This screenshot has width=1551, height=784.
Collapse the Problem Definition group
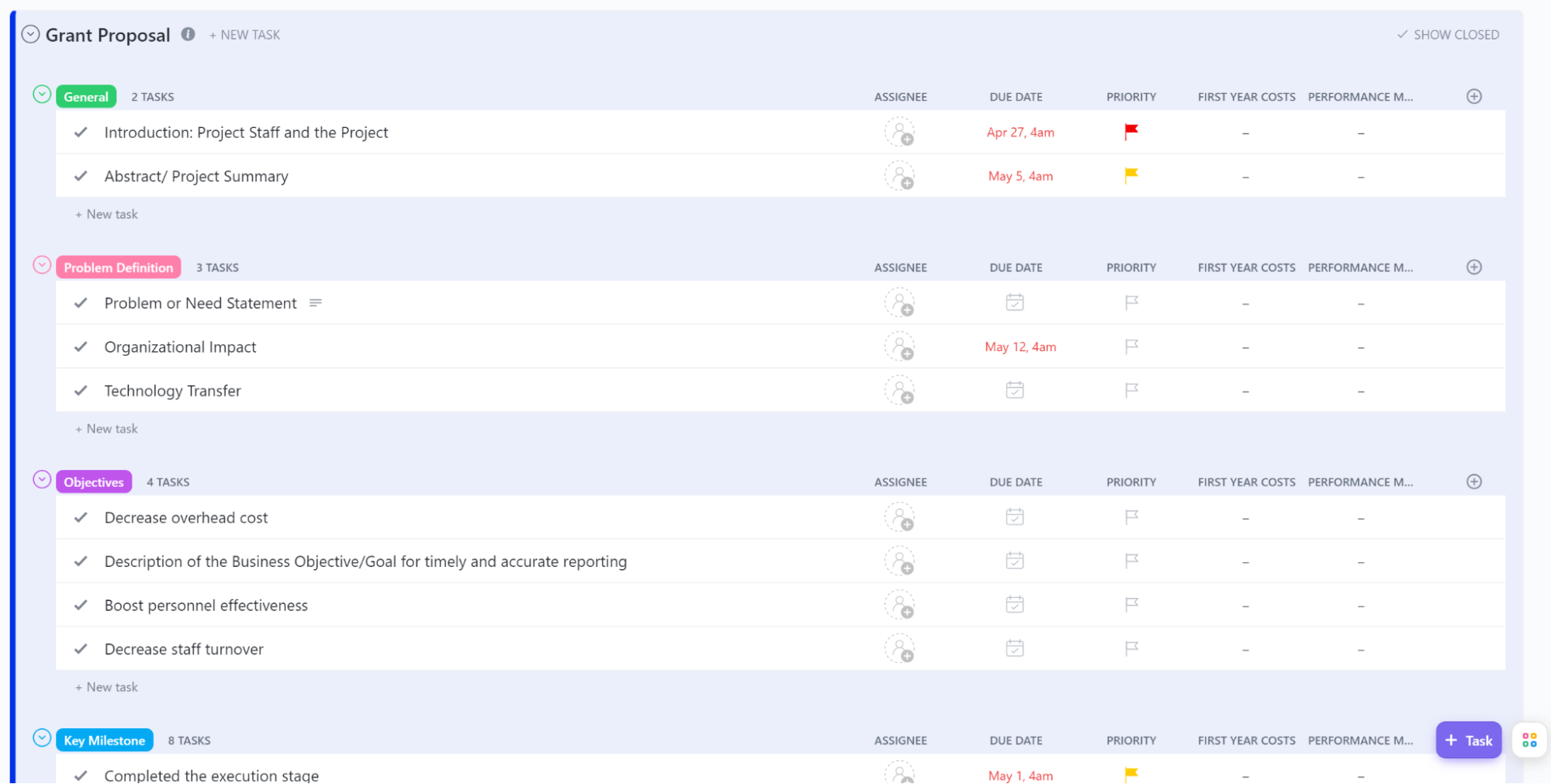pyautogui.click(x=42, y=265)
